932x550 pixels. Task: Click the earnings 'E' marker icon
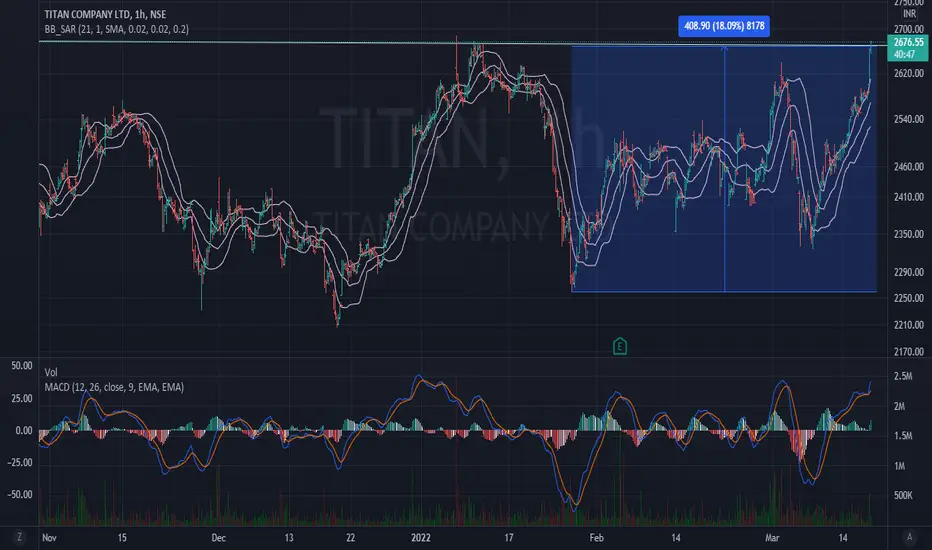point(619,345)
